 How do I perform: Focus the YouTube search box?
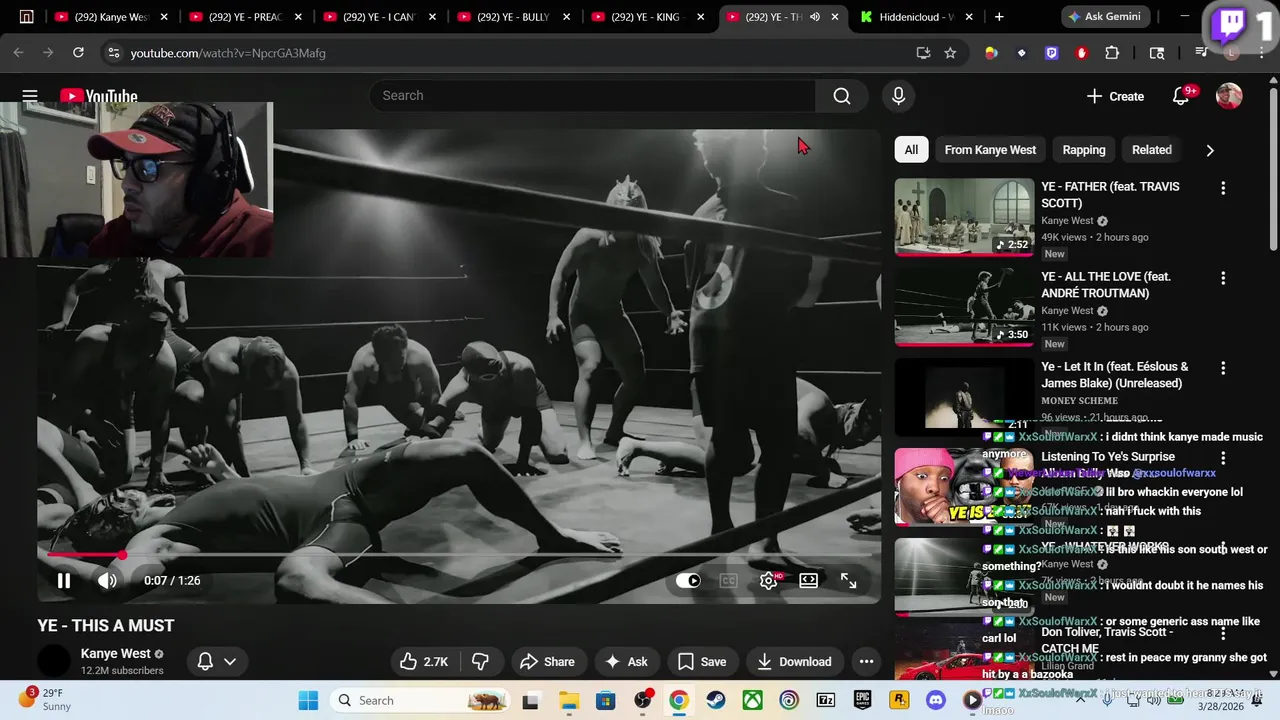tap(592, 96)
